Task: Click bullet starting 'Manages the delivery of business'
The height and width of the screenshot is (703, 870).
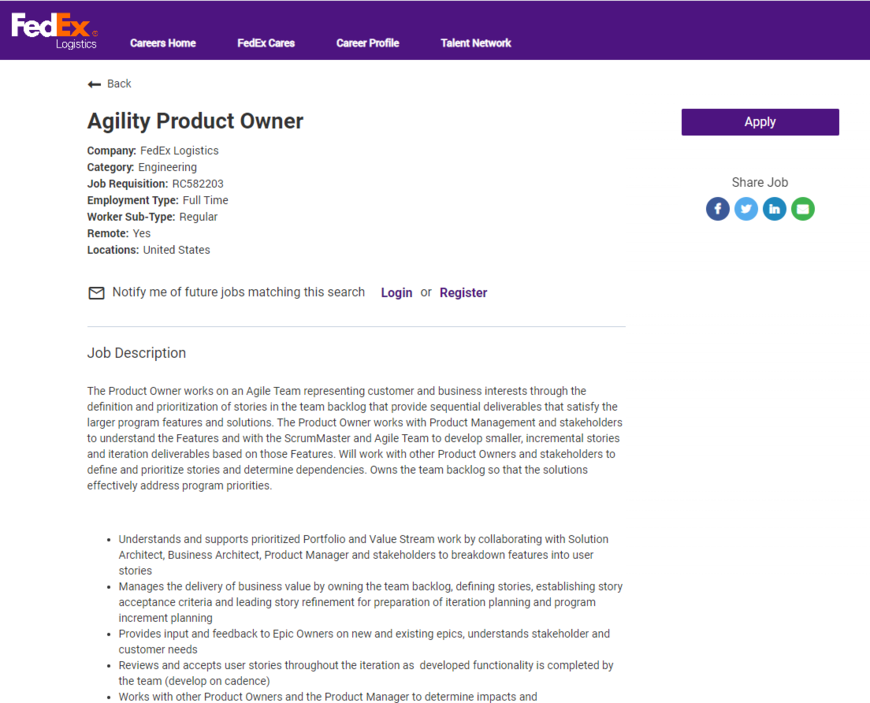Action: [371, 602]
